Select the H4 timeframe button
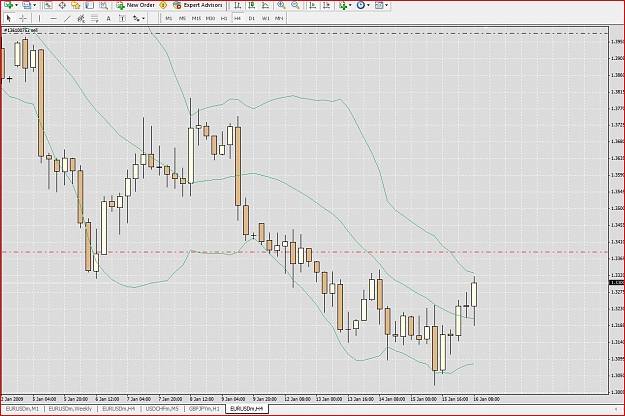This screenshot has width=625, height=416. 238,18
